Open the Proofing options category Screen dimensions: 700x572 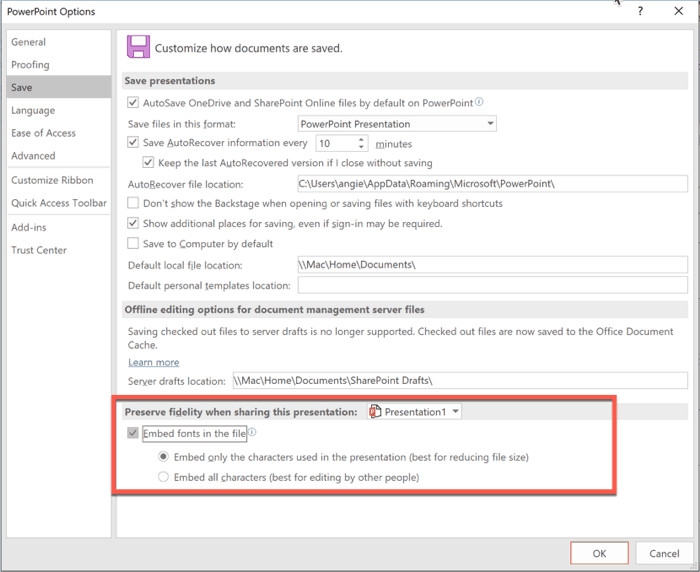point(58,65)
